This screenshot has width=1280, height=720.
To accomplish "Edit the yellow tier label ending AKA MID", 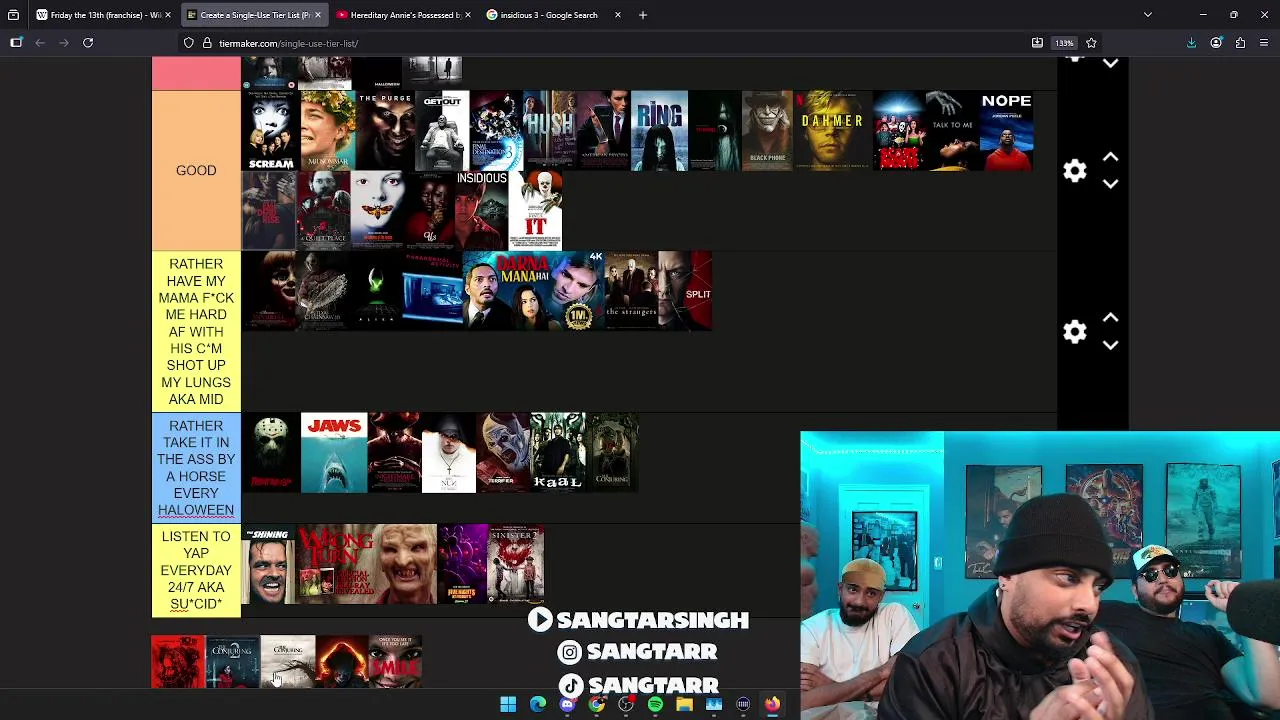I will click(196, 332).
